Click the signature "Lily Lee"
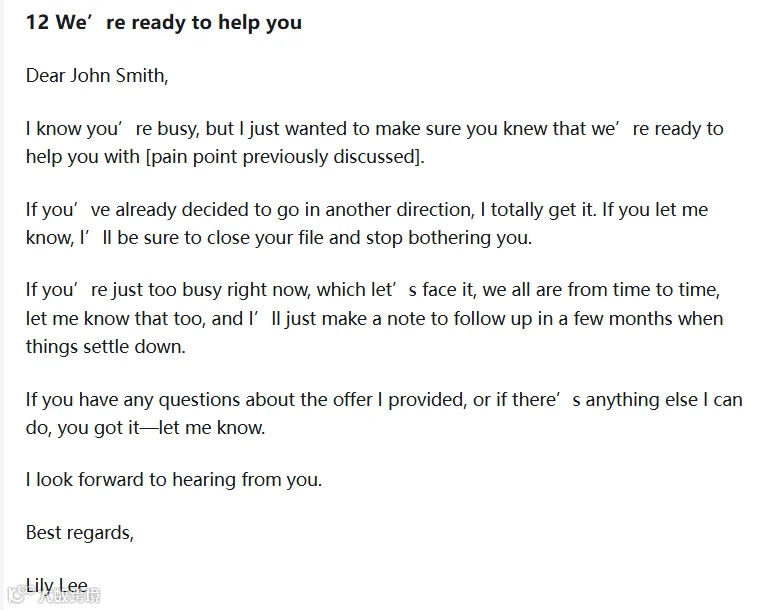The width and height of the screenshot is (762, 610). (x=57, y=585)
